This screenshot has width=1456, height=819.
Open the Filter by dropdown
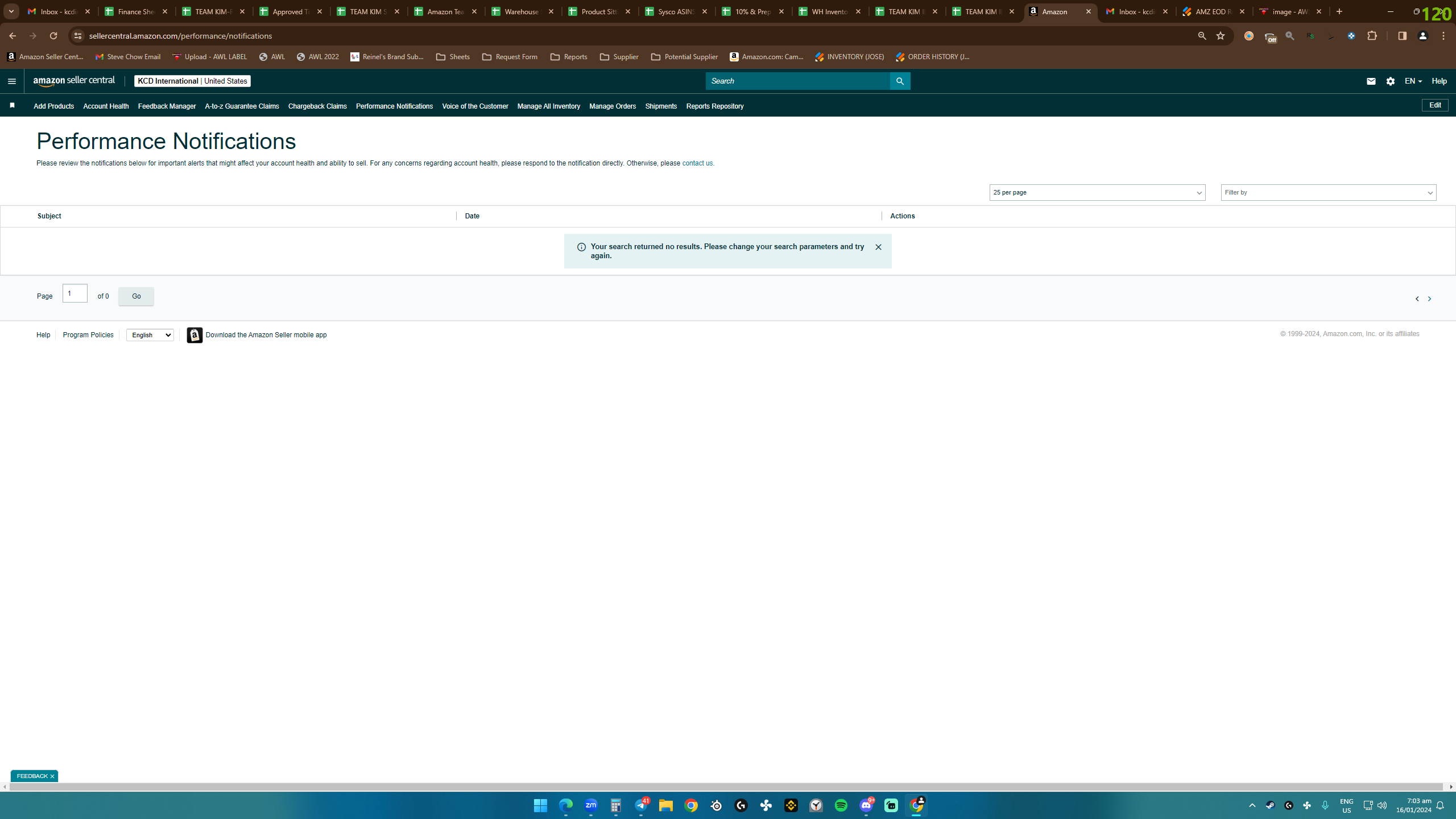coord(1329,193)
